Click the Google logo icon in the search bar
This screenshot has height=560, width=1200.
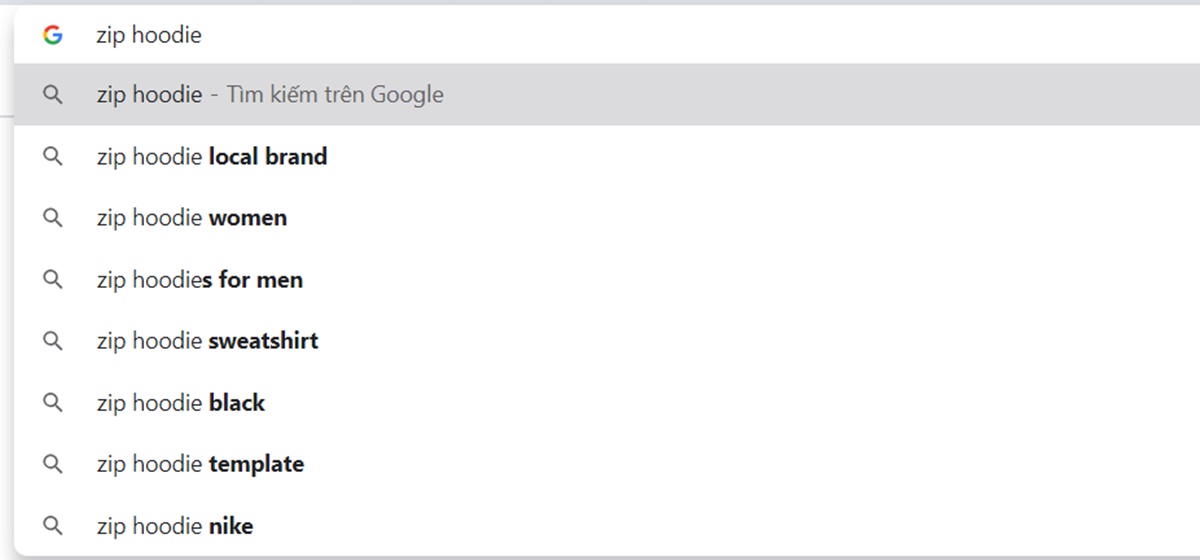53,35
